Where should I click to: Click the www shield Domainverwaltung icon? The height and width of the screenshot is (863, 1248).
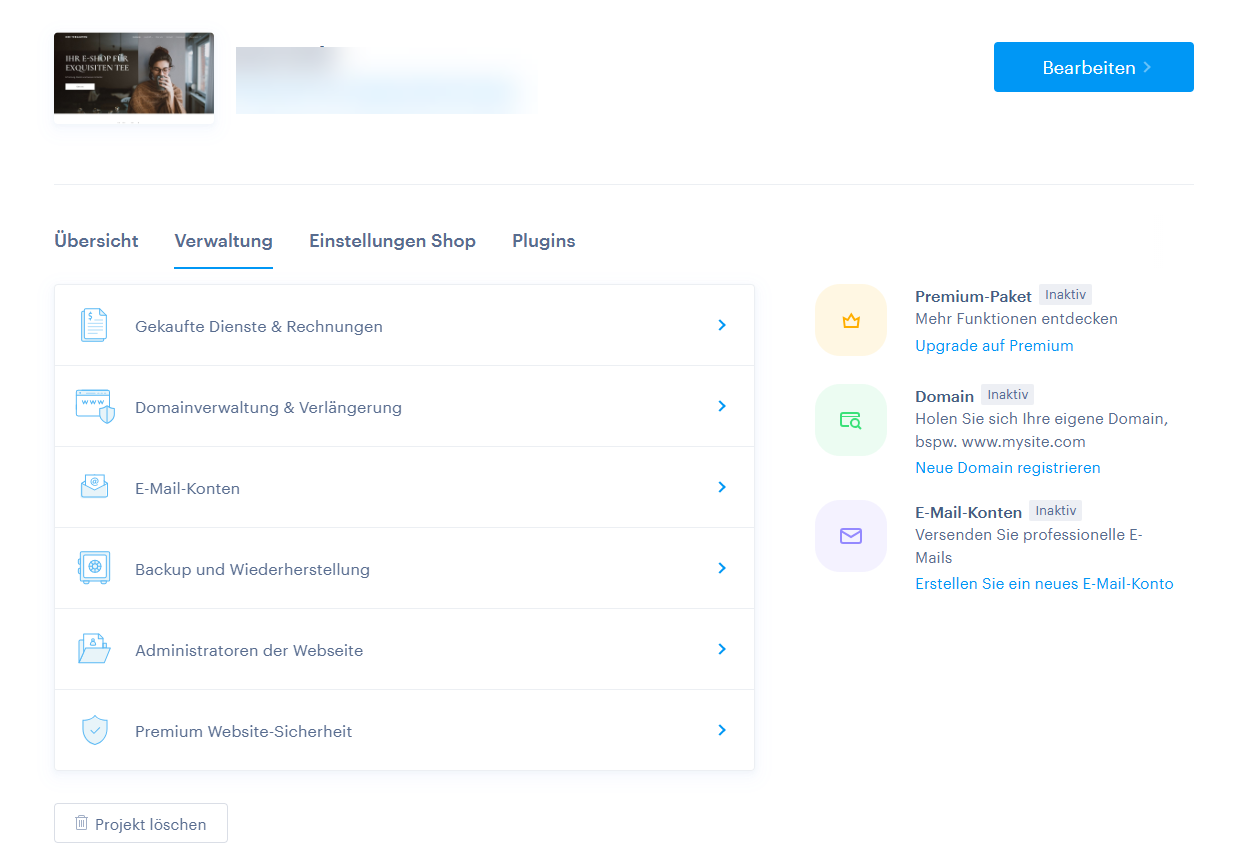point(95,407)
